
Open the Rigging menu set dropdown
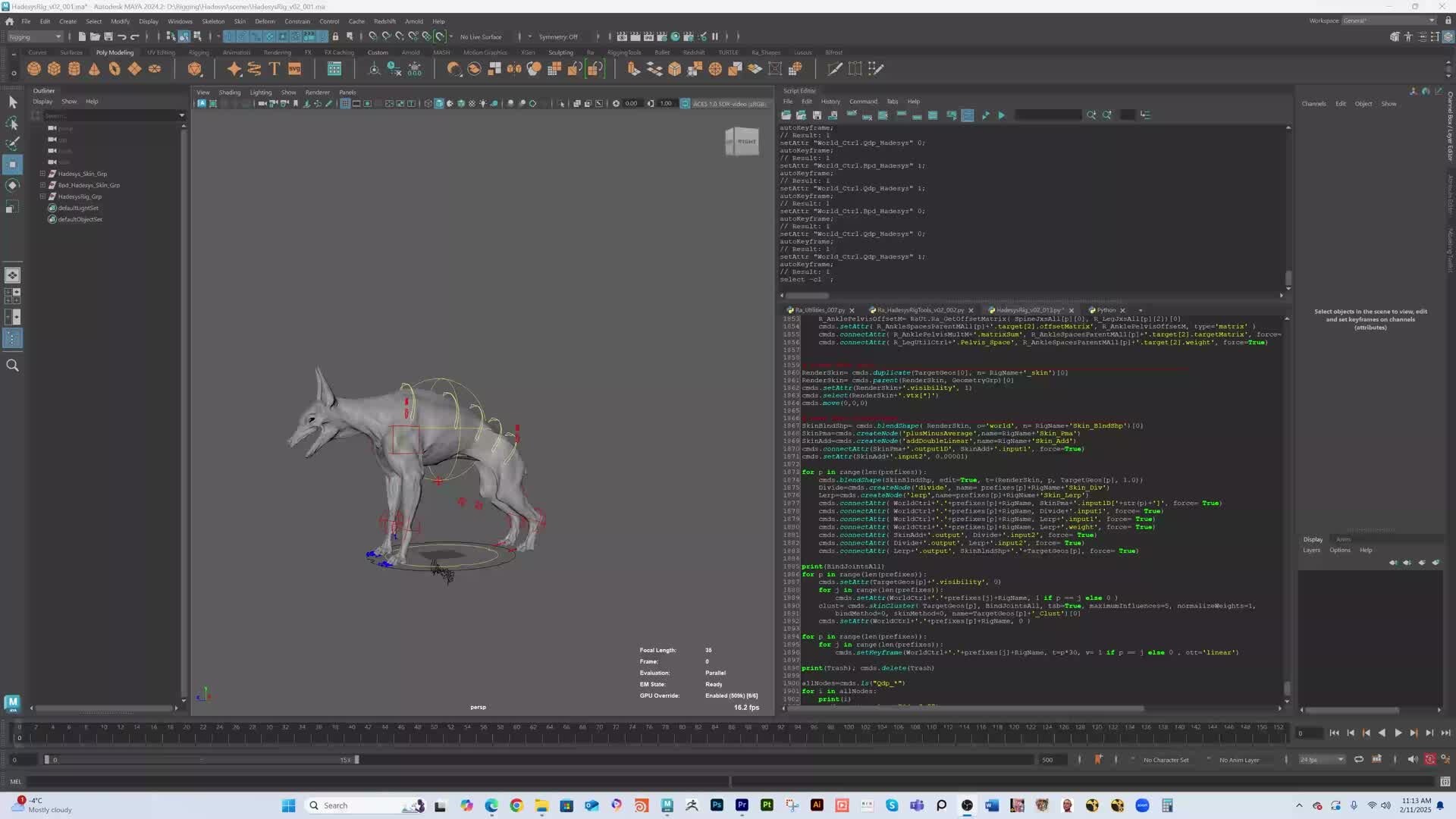point(36,36)
